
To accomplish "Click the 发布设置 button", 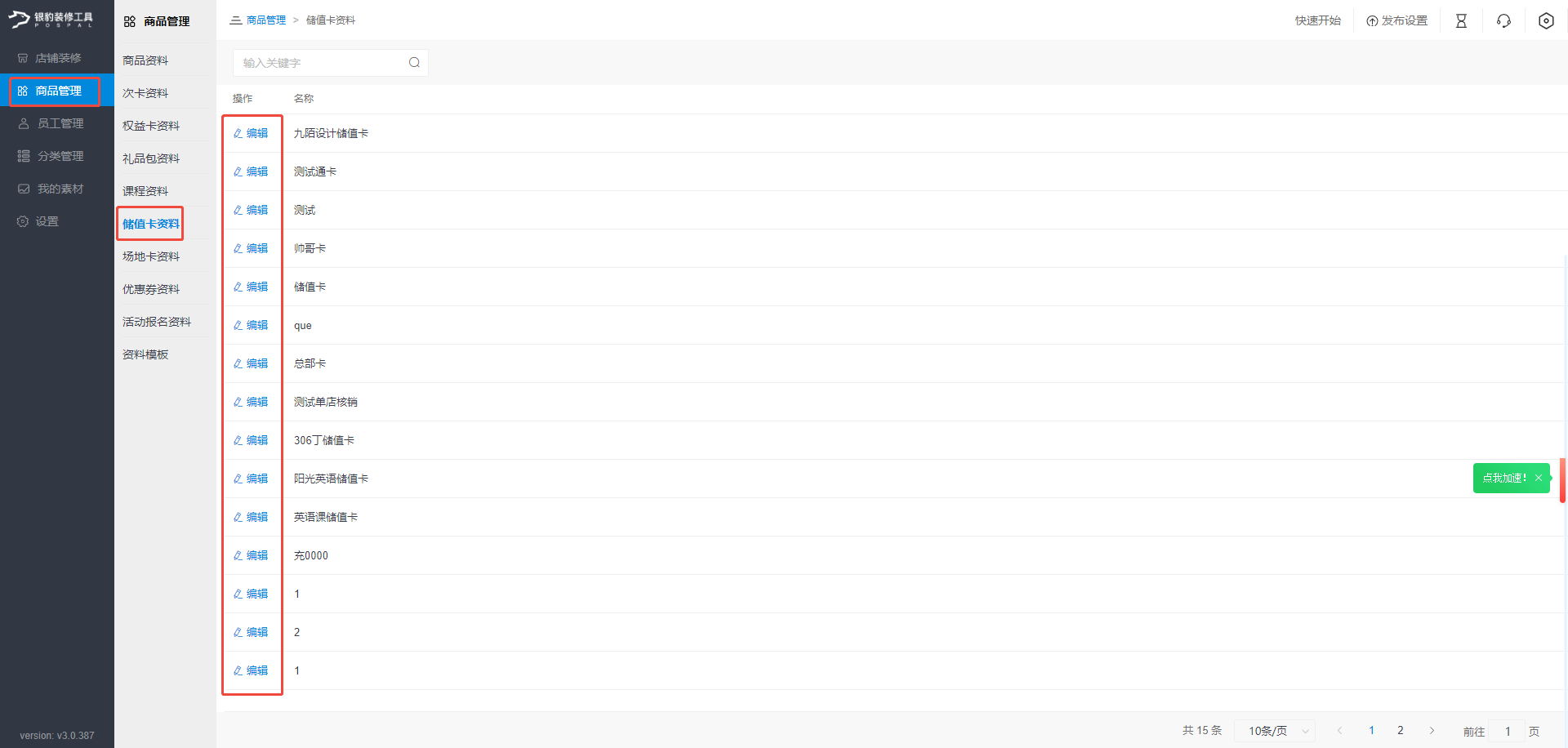I will click(1396, 21).
